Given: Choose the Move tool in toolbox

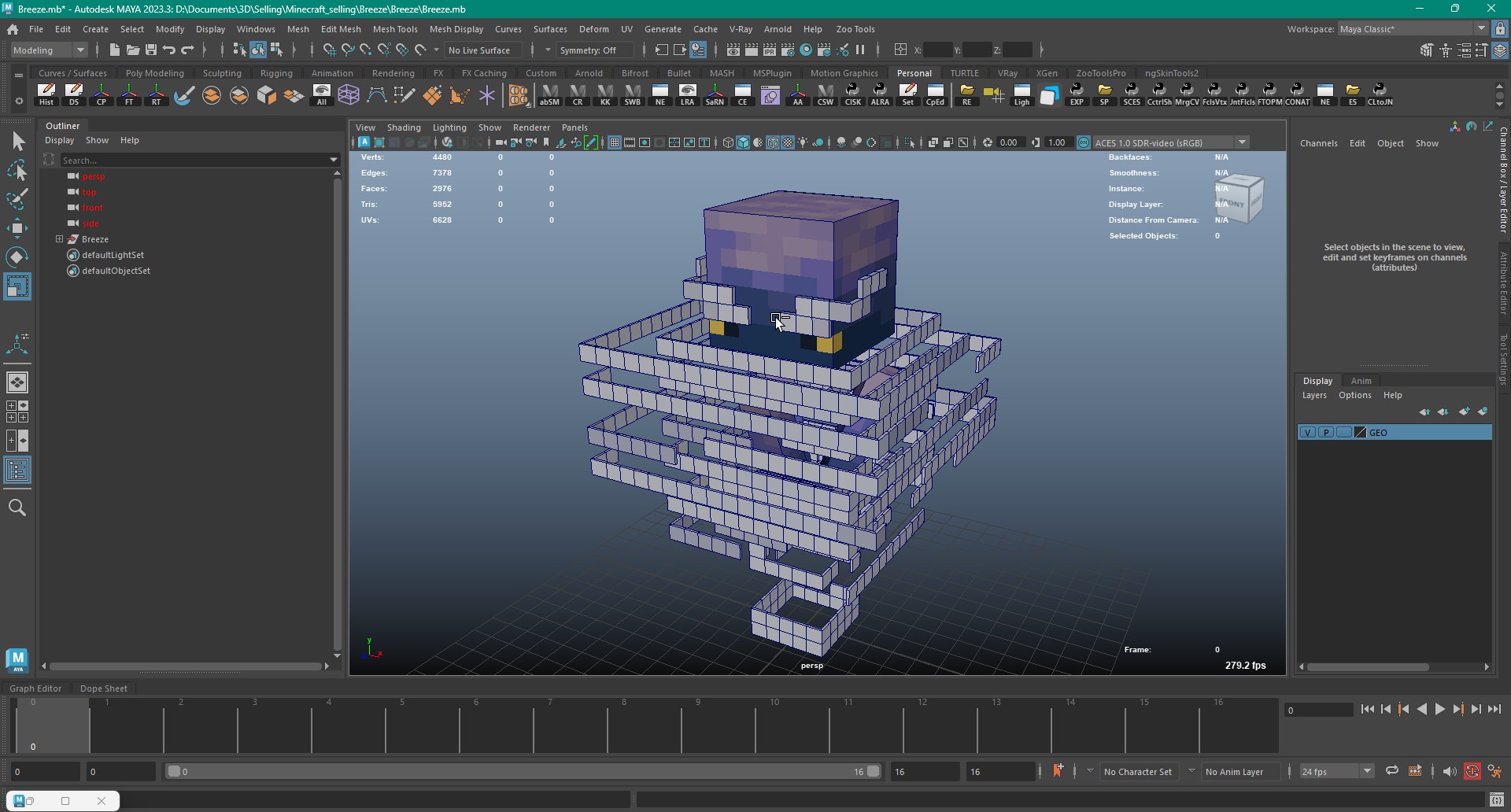Looking at the screenshot, I should [x=17, y=228].
